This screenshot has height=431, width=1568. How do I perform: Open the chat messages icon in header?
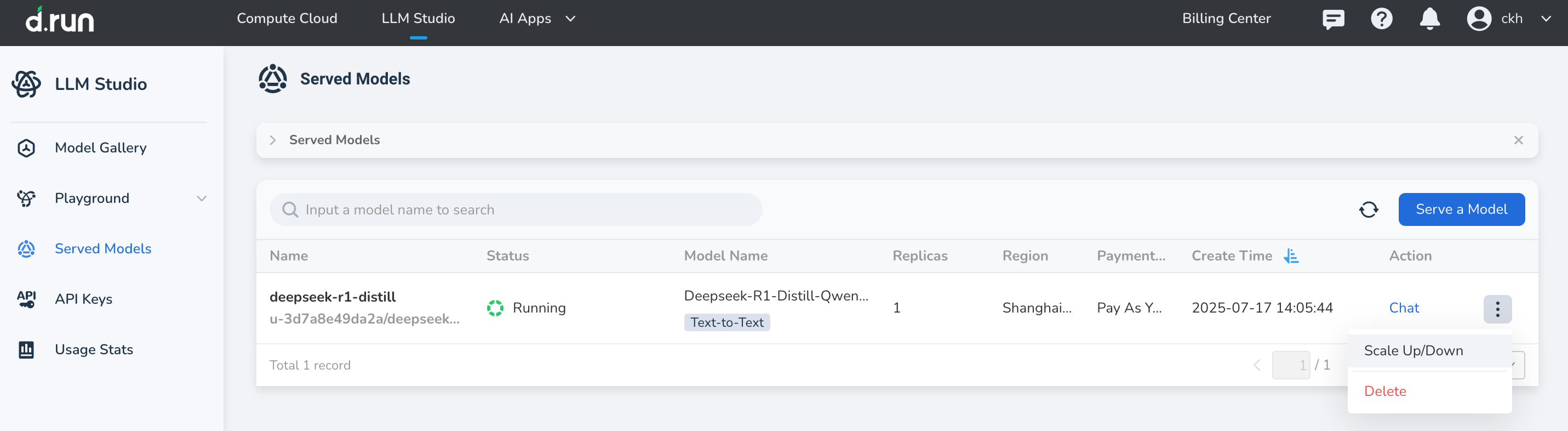[x=1333, y=19]
